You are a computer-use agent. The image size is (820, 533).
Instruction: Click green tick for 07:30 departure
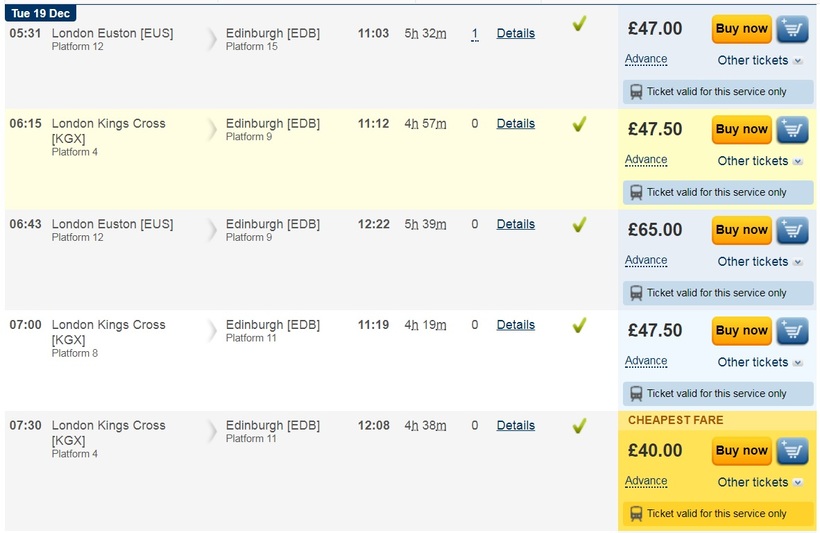point(579,426)
